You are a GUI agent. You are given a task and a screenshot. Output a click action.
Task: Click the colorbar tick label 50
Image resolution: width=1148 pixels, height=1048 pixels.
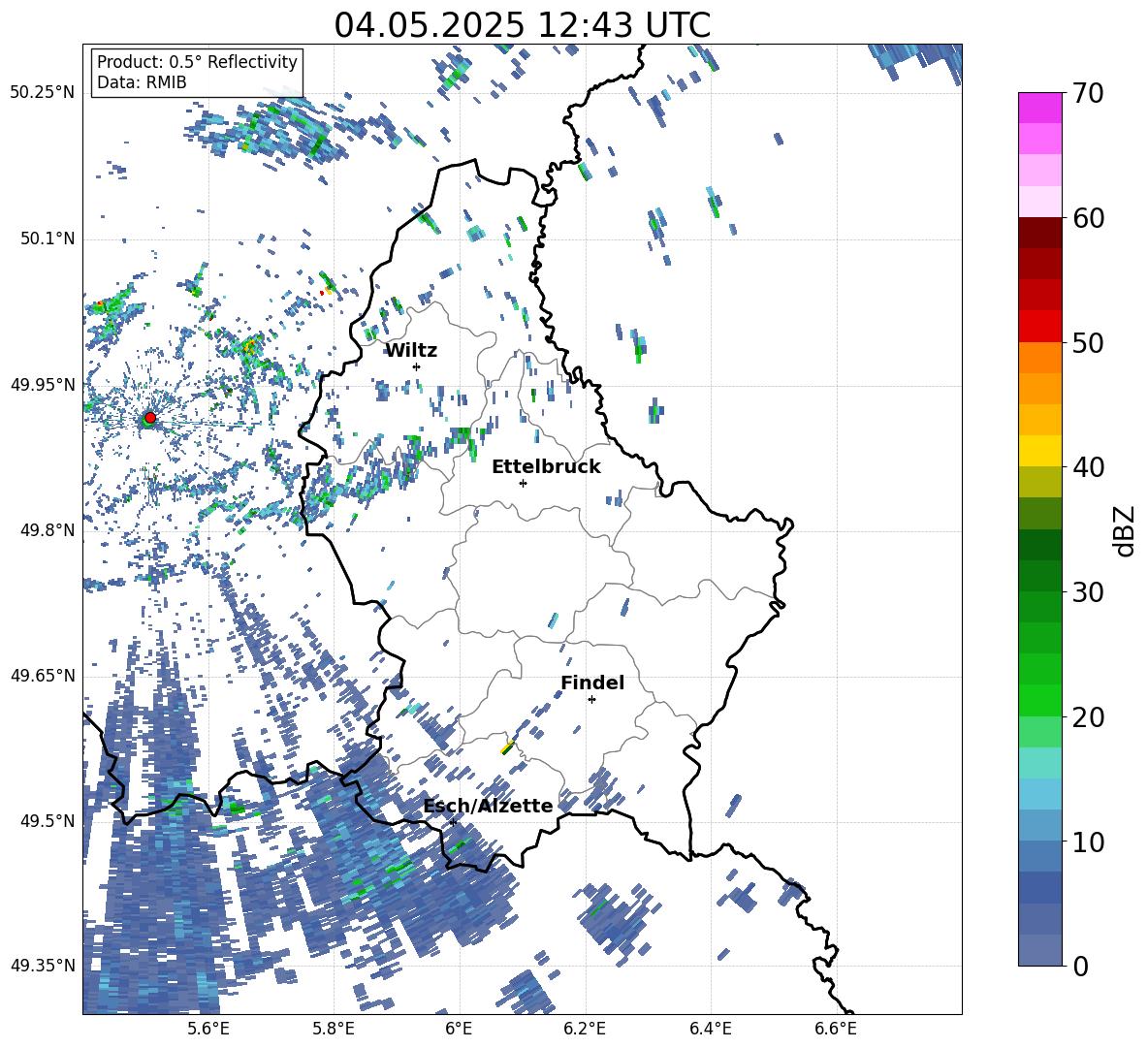point(1088,342)
